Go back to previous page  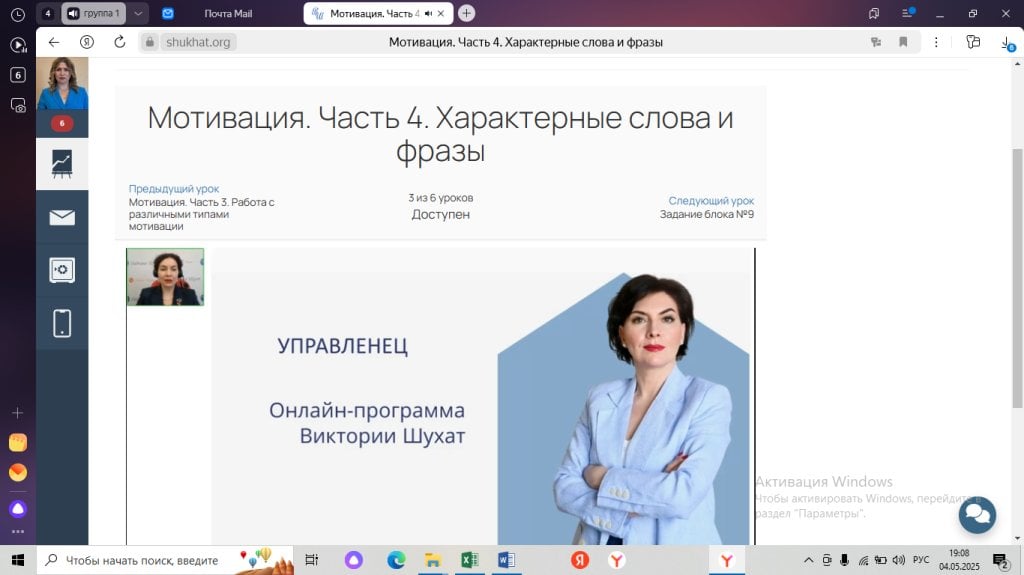pos(54,42)
